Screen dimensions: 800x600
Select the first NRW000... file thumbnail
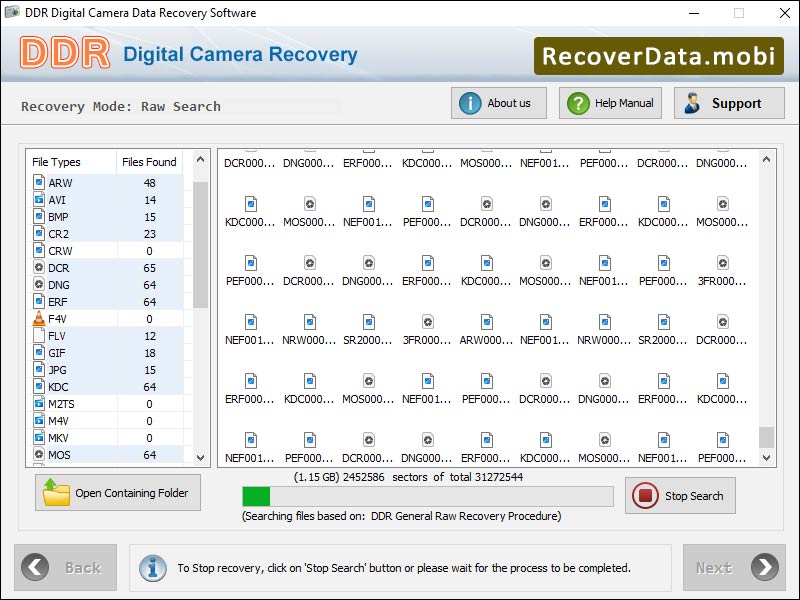(x=309, y=329)
